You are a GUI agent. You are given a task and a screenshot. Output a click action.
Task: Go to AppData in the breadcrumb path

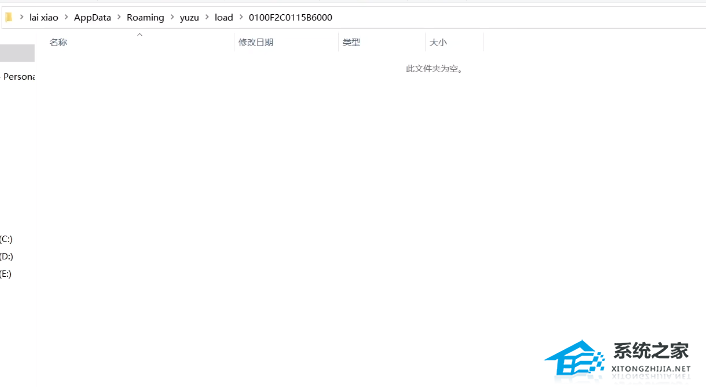(92, 18)
